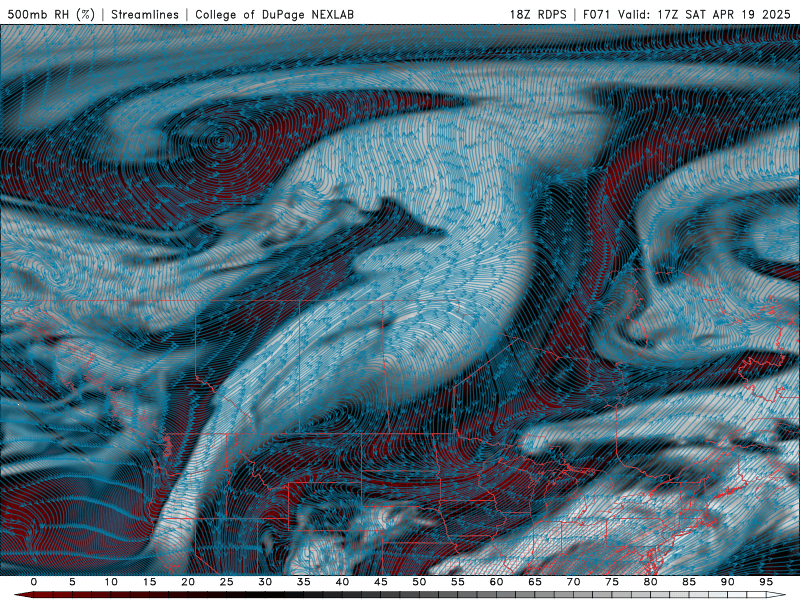This screenshot has height=600, width=800.
Task: Click the '30' value on the colorbar scale
Action: click(x=265, y=582)
